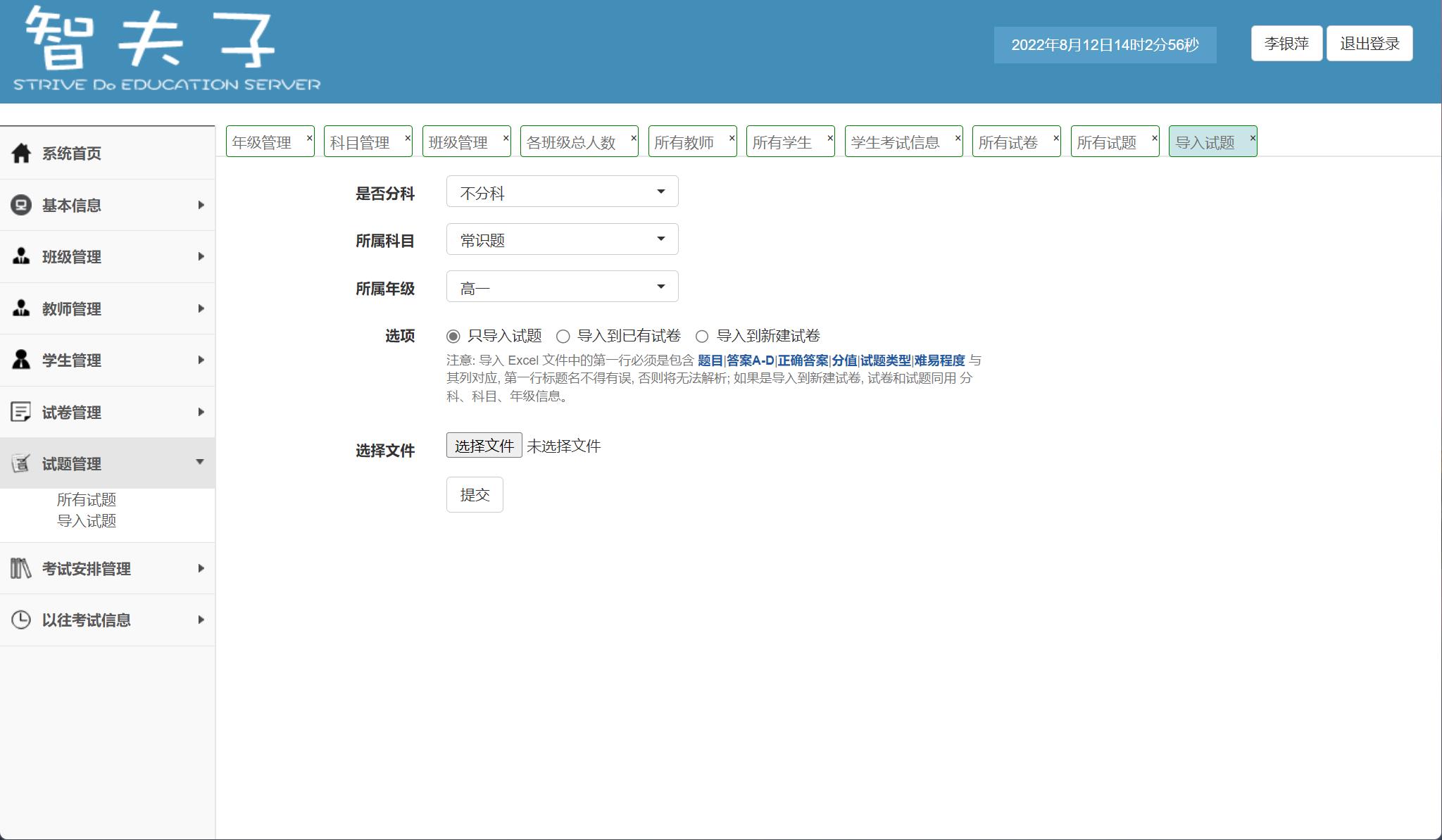Click the 以往考试信息 clock icon

pyautogui.click(x=21, y=620)
